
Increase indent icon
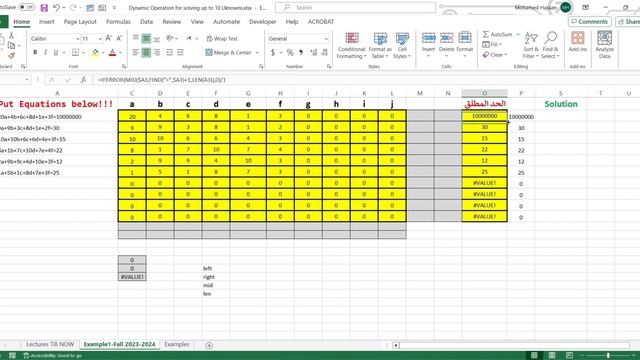point(180,53)
